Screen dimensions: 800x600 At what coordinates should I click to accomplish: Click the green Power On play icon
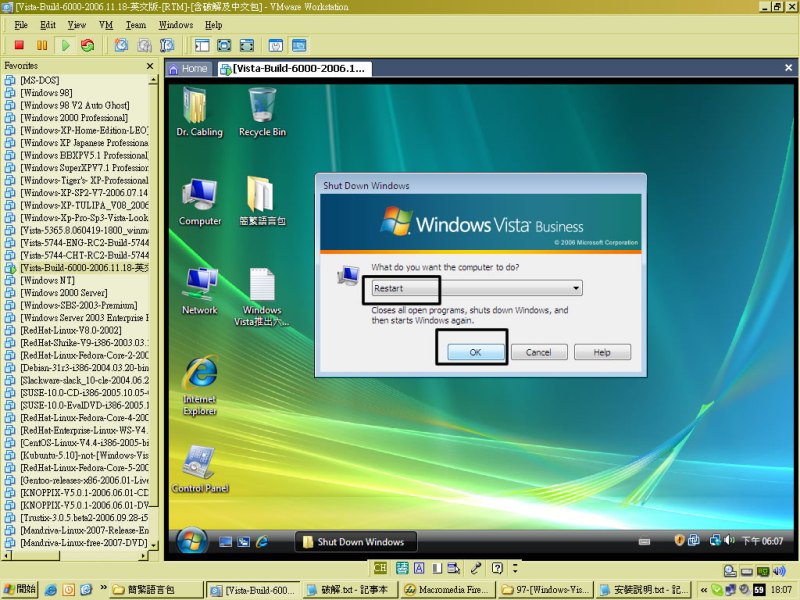coord(65,45)
